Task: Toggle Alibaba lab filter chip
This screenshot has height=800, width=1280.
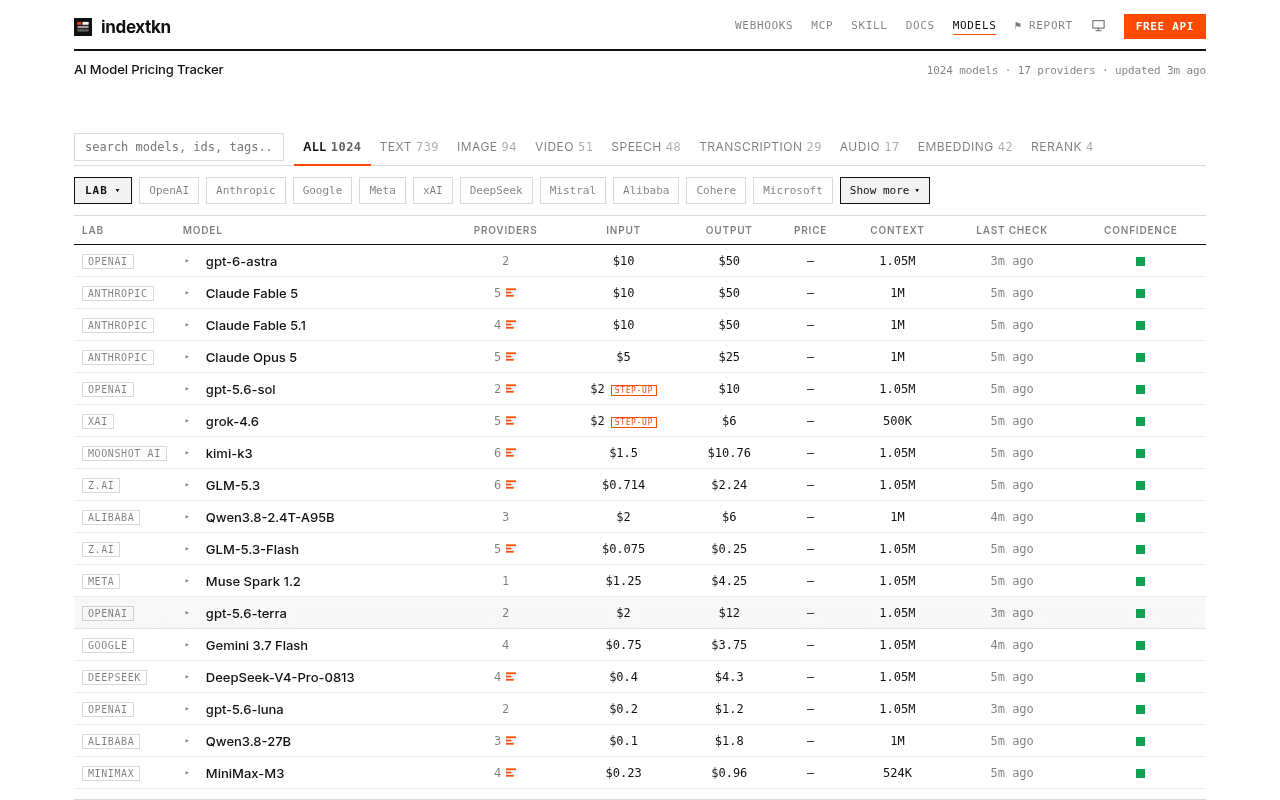Action: click(646, 190)
